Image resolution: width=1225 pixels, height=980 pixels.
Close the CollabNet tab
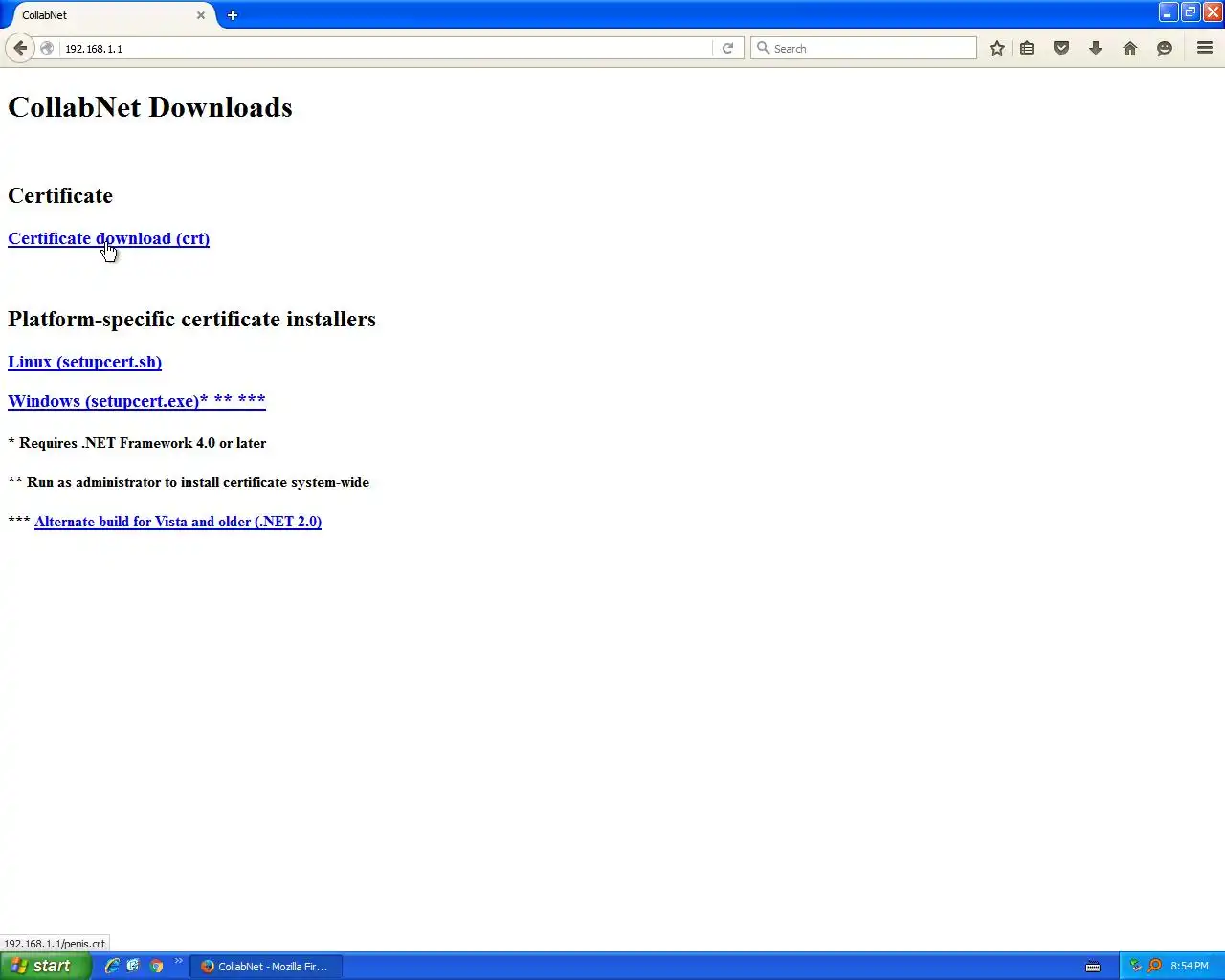[201, 15]
